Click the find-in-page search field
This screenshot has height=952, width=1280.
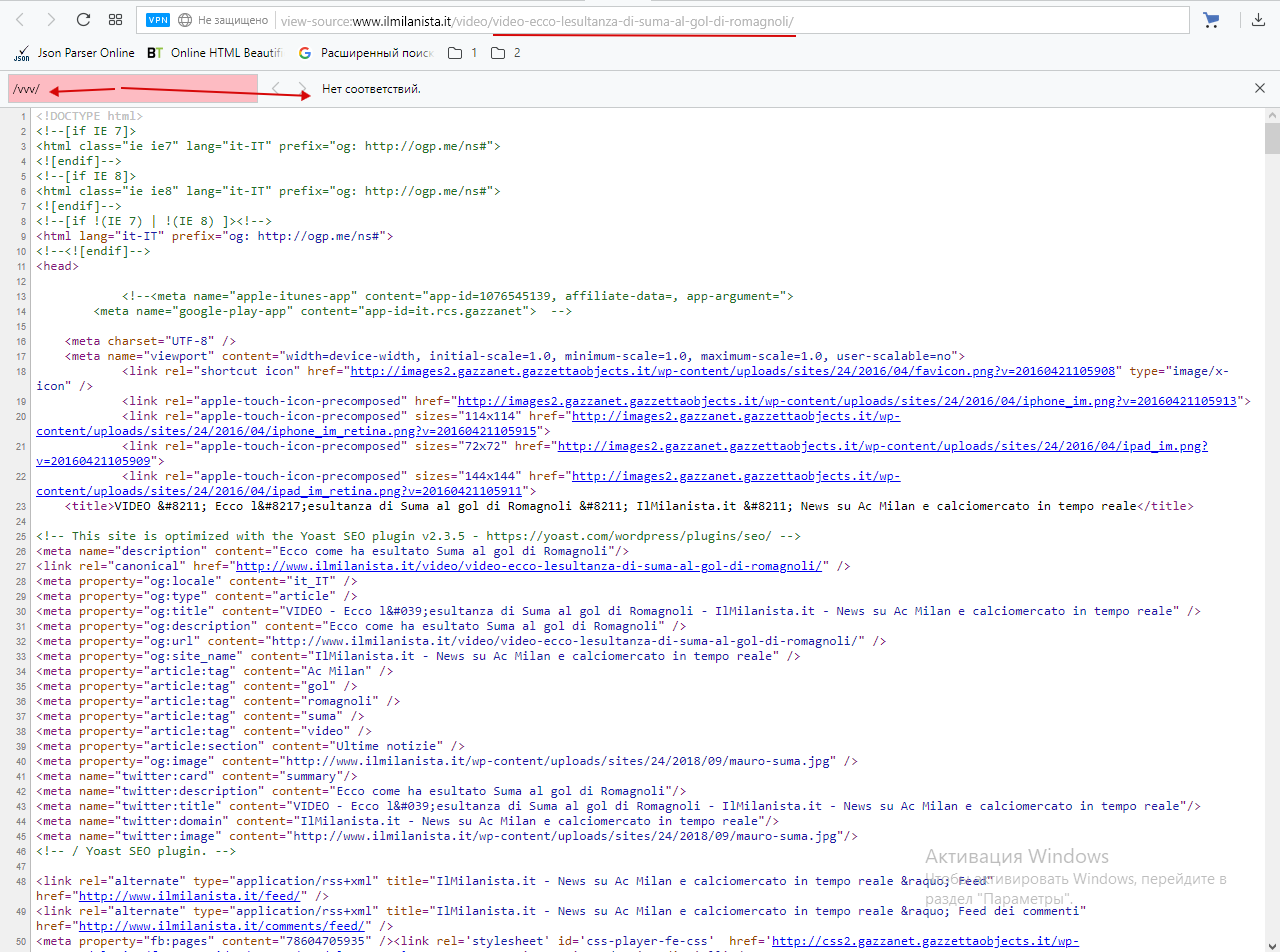tap(132, 89)
